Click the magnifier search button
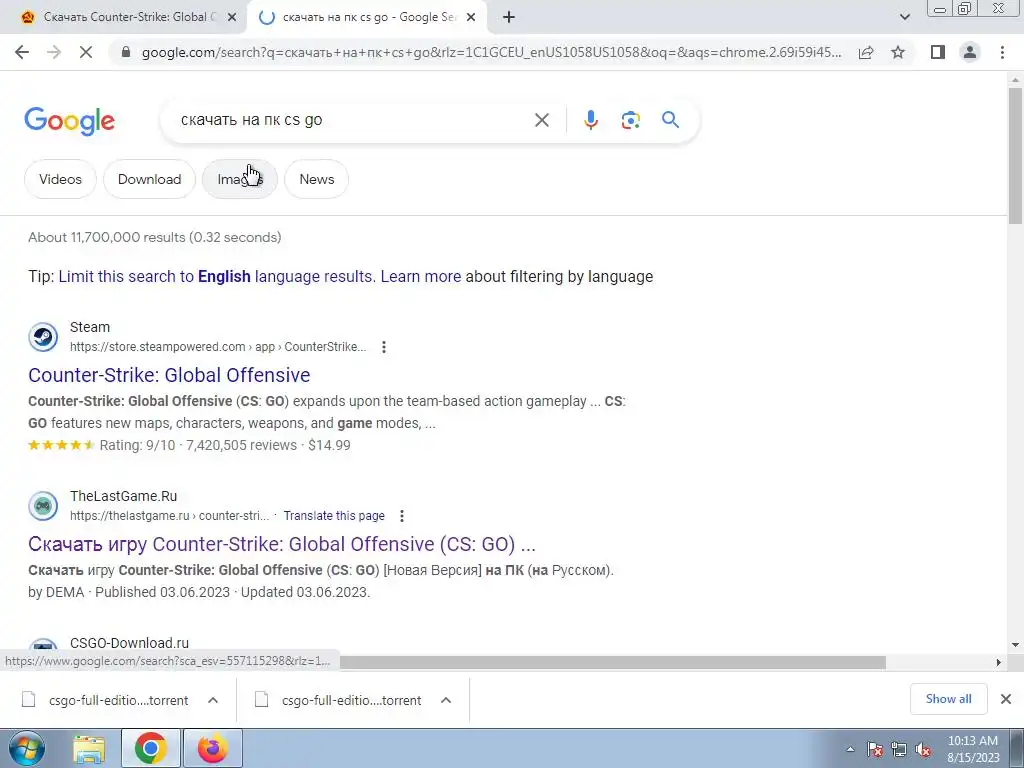The height and width of the screenshot is (768, 1024). click(x=670, y=120)
